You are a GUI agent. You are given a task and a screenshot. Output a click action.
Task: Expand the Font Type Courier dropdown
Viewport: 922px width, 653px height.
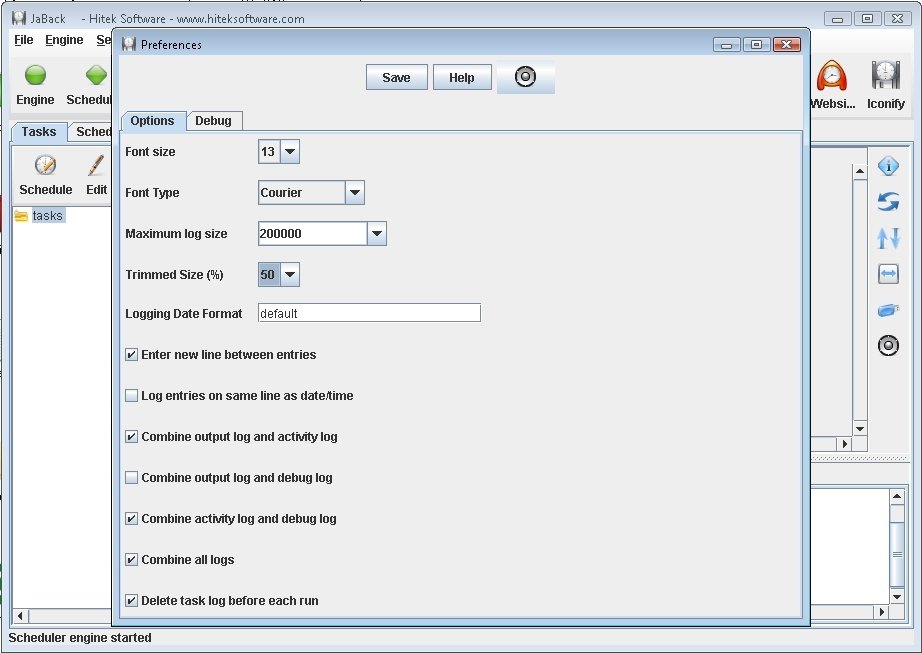(x=355, y=193)
